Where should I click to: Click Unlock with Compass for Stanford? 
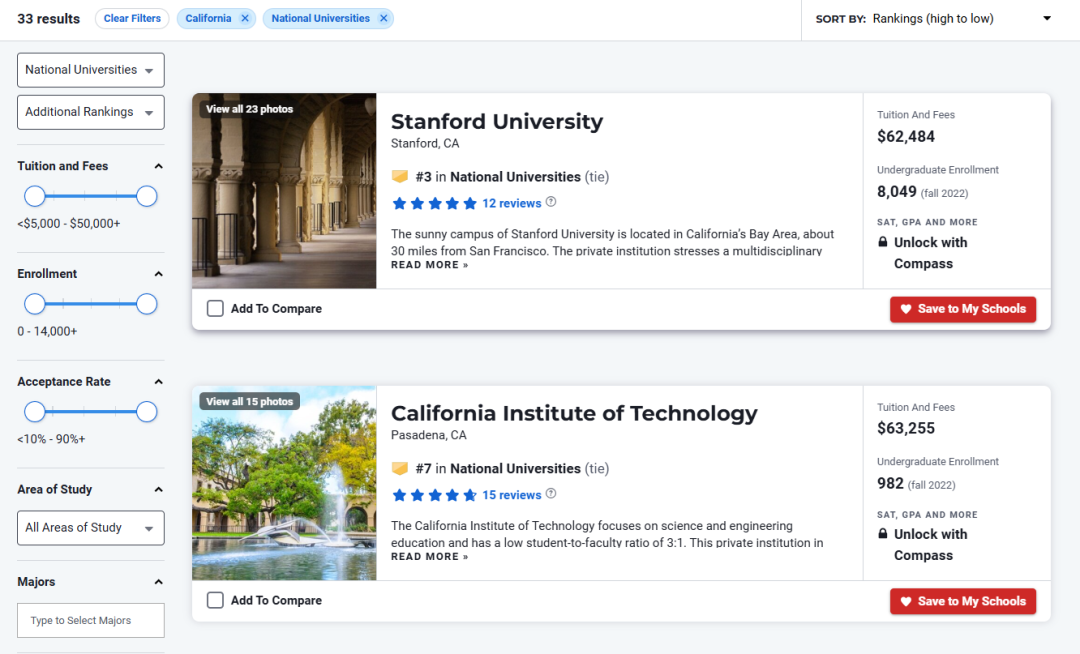pyautogui.click(x=930, y=253)
